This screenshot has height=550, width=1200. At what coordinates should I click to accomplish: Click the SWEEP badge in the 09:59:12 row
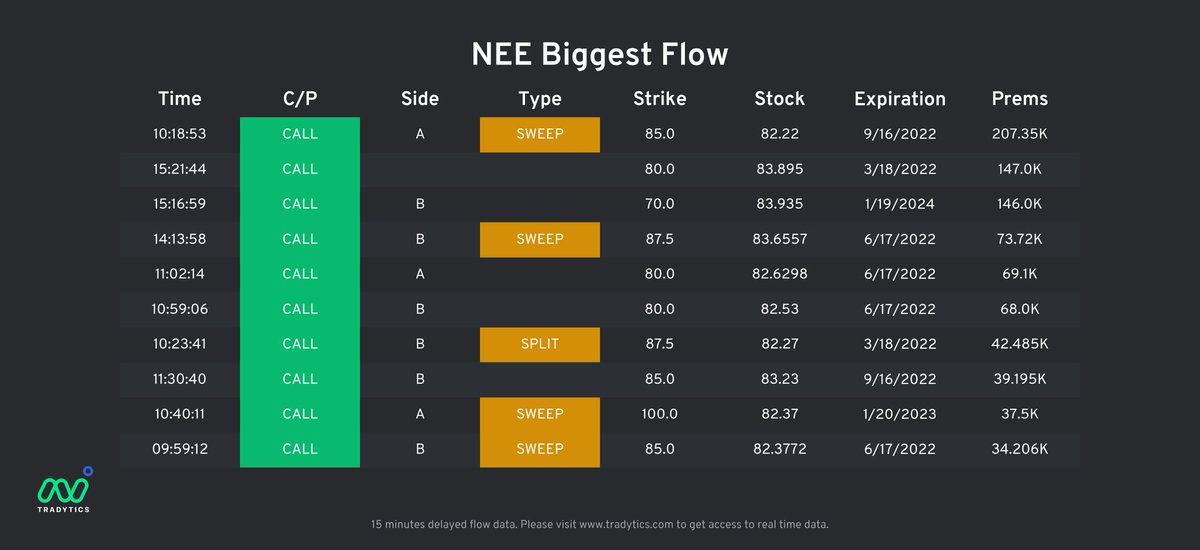[540, 449]
